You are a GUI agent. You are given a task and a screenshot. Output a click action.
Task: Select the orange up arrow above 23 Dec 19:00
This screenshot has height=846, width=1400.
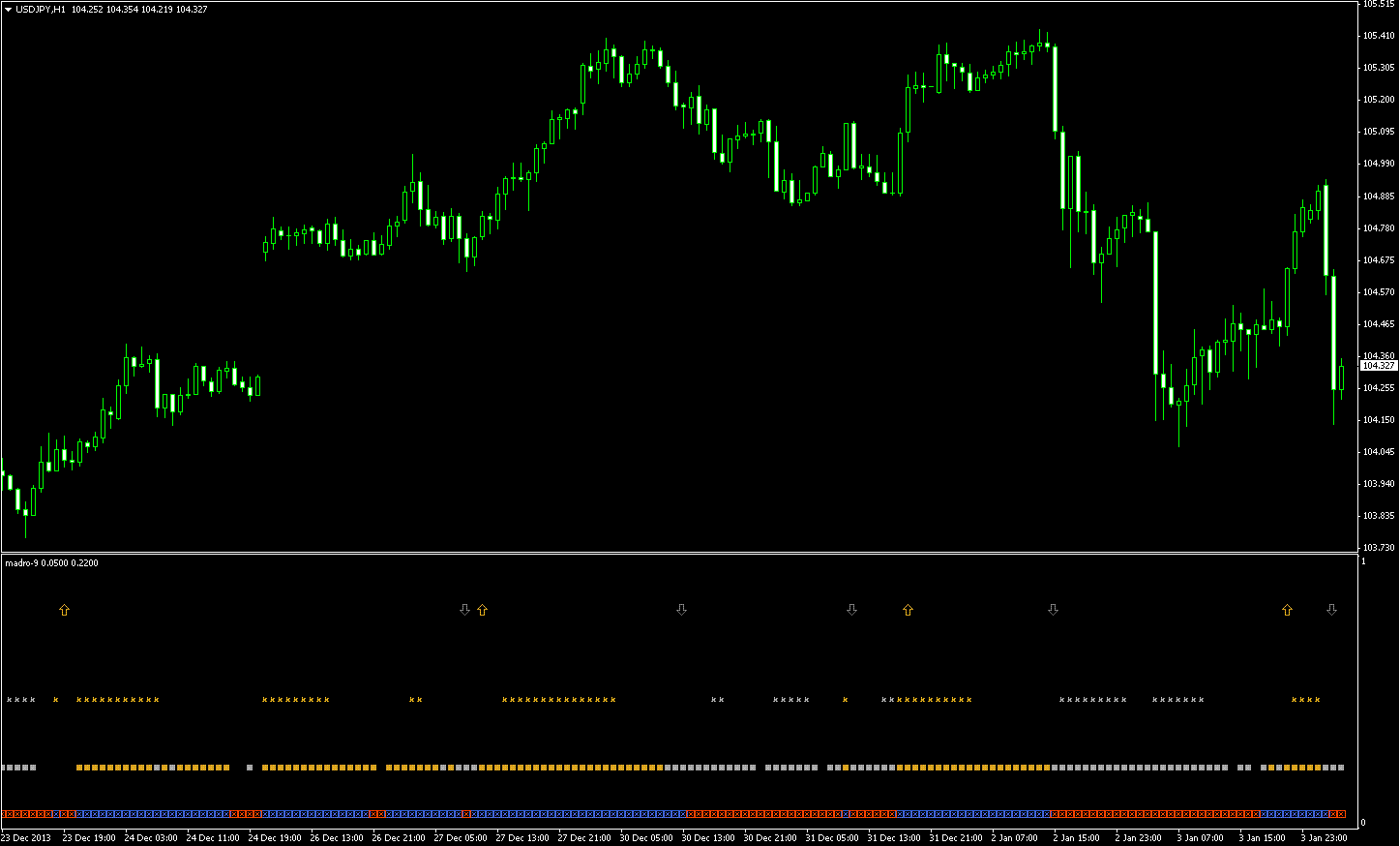coord(64,610)
